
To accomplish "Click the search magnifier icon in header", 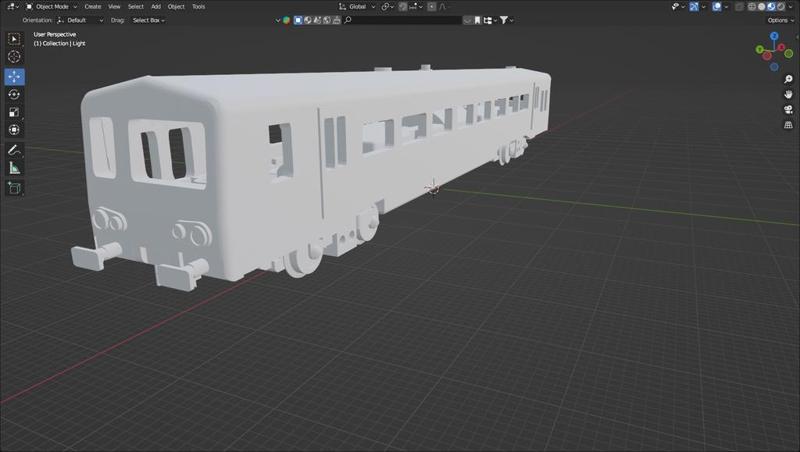I will click(348, 20).
